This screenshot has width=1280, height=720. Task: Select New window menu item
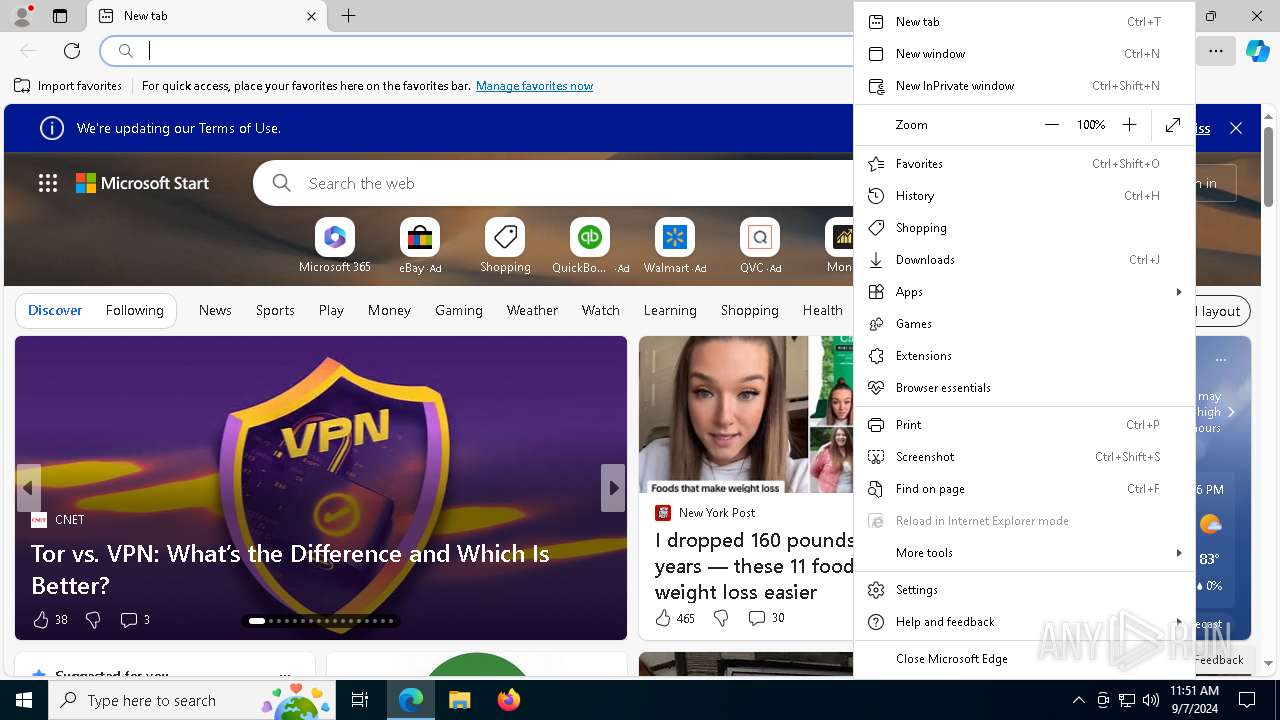(1025, 54)
